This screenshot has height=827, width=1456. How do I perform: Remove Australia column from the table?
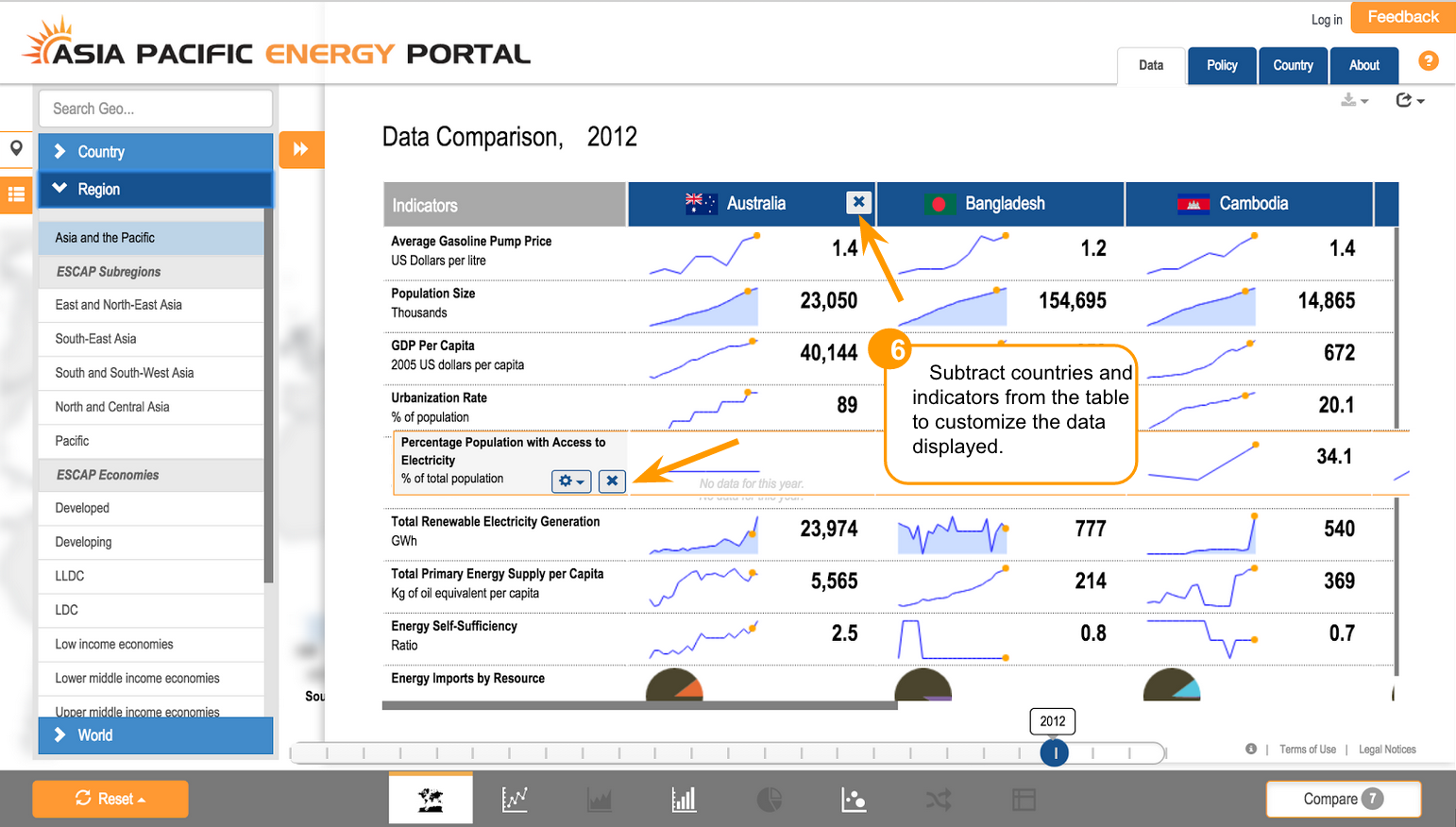[x=858, y=202]
